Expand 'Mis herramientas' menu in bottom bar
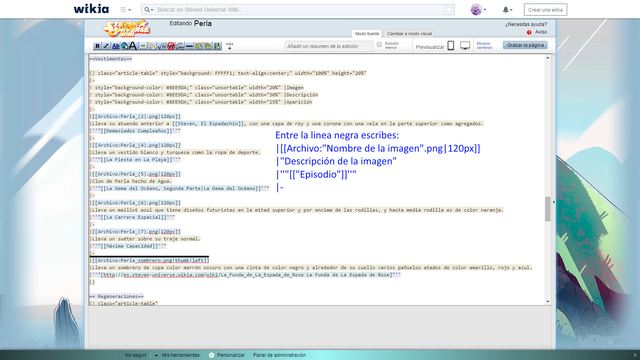640x360 pixels. click(177, 355)
